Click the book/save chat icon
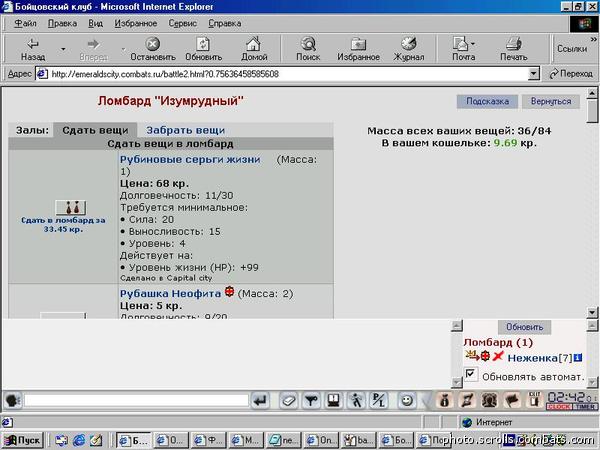This screenshot has width=600, height=450. (334, 401)
